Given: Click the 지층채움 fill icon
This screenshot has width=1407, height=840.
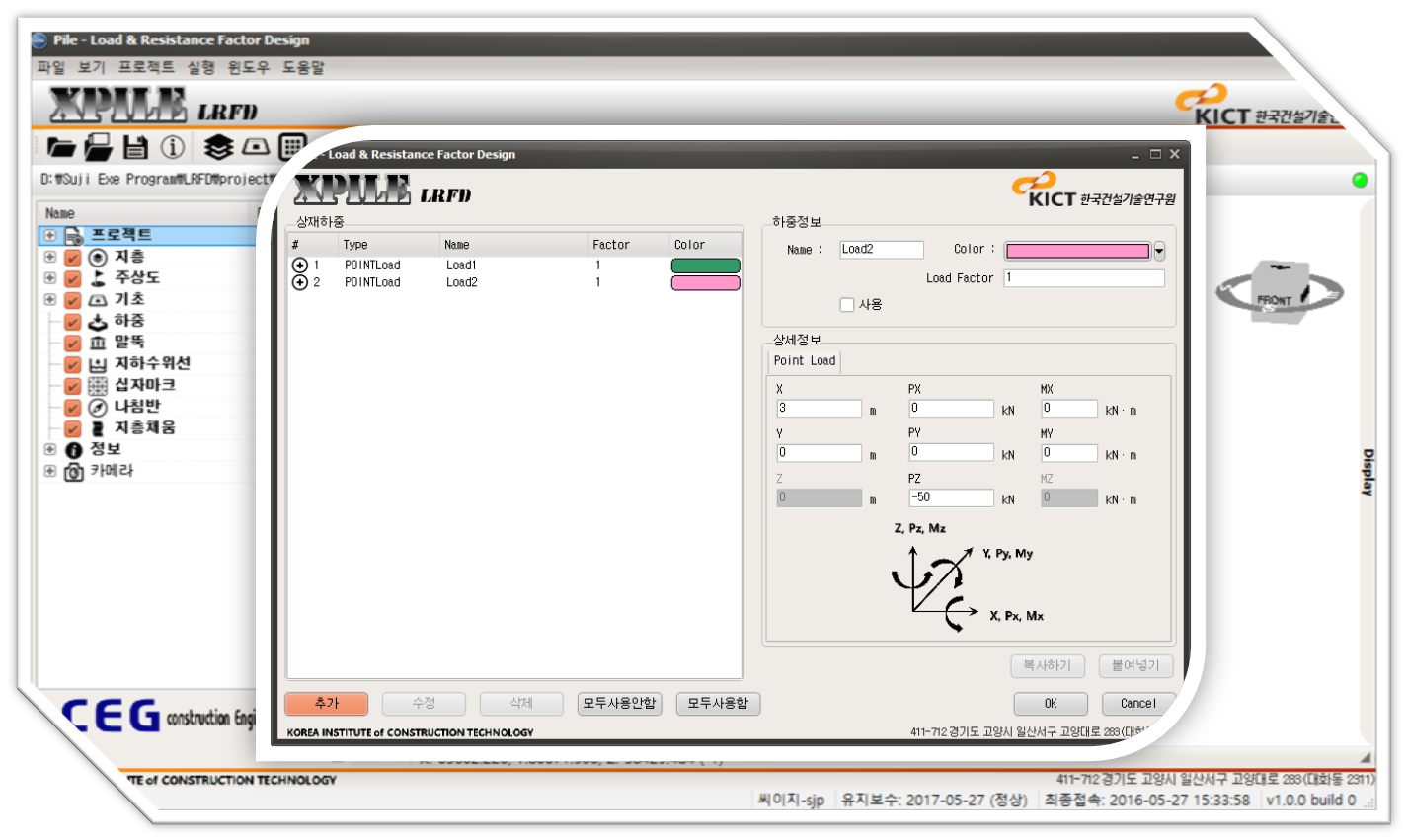Looking at the screenshot, I should point(98,428).
